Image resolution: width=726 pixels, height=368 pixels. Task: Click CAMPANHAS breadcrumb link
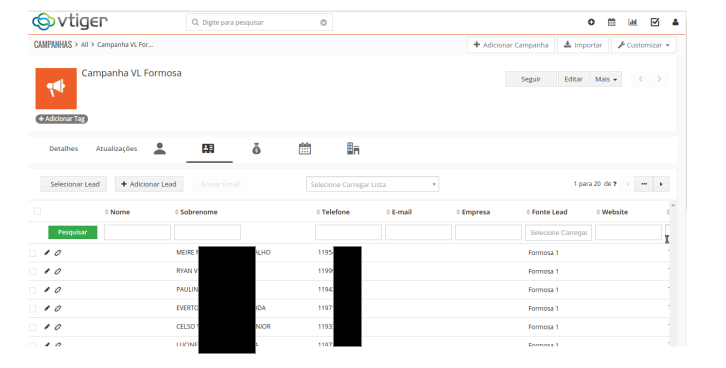[53, 44]
